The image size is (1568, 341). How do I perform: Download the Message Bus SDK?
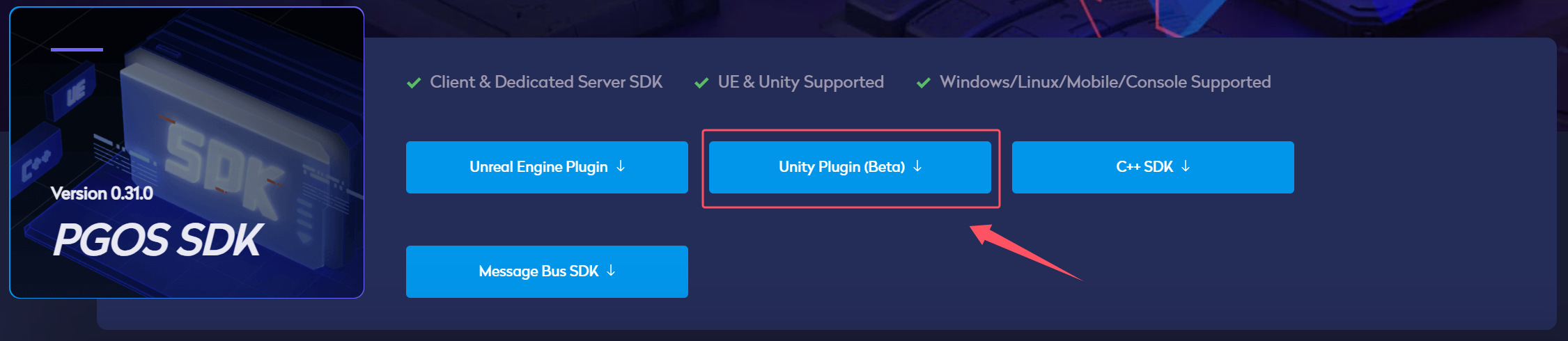point(547,271)
